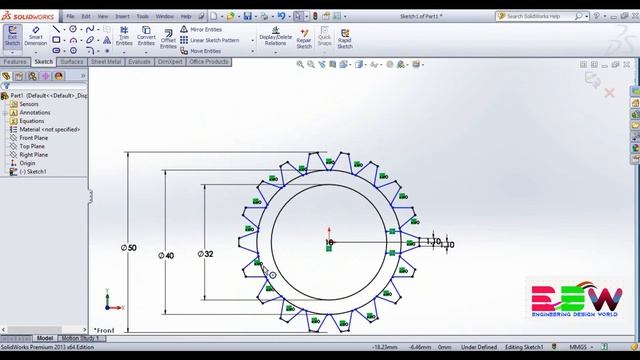The width and height of the screenshot is (640, 360).
Task: Open the Help menu
Action: 186,16
